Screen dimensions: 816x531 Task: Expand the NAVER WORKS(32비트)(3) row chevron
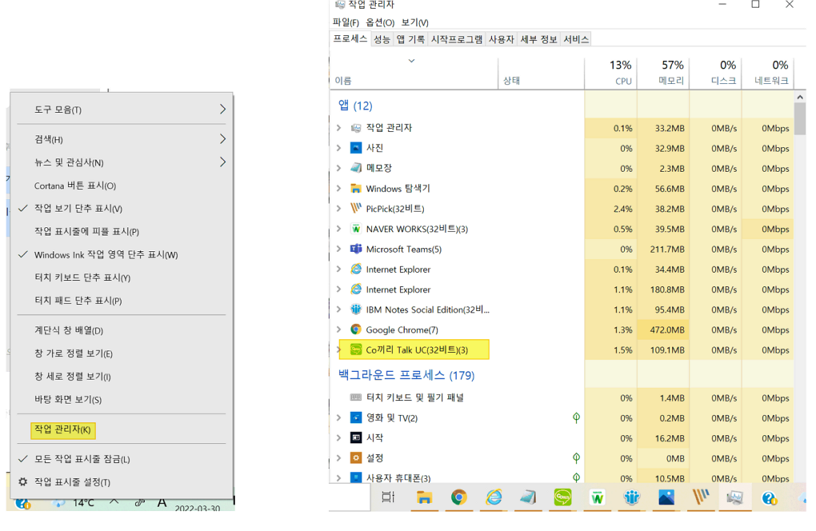339,229
